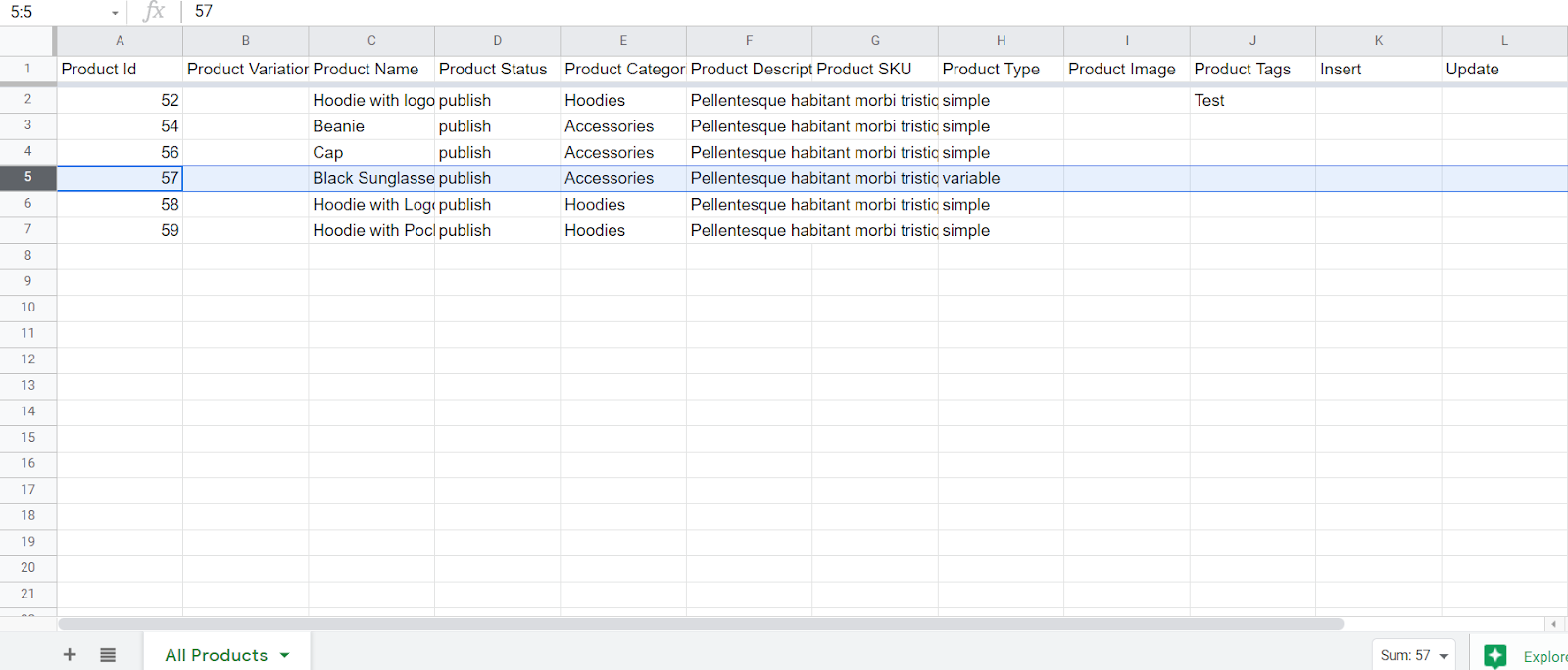Click the cell containing variable
1568x670 pixels.
(1002, 178)
